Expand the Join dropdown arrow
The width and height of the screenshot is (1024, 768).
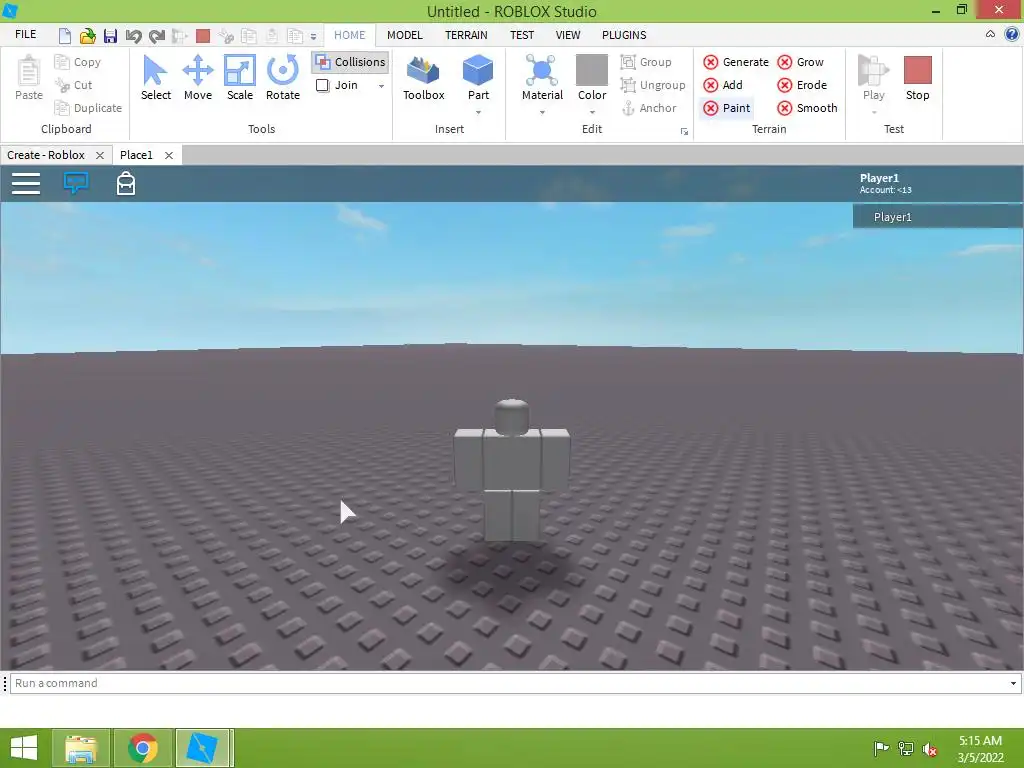(x=381, y=86)
